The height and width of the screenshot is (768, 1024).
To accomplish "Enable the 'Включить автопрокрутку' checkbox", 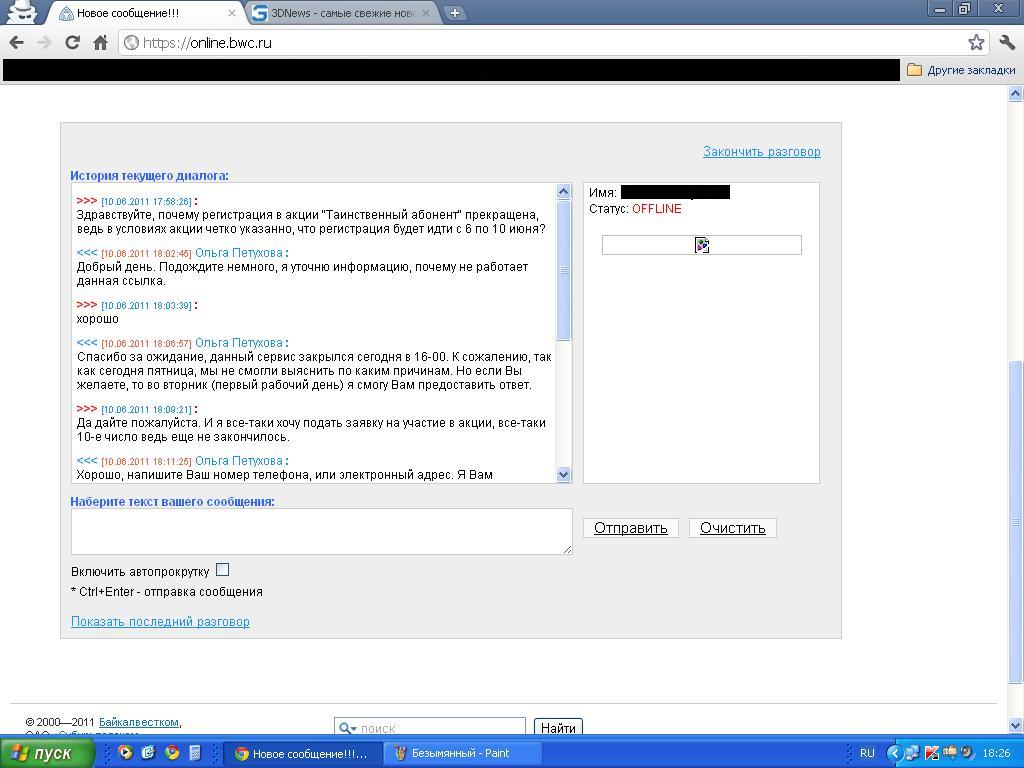I will 222,570.
